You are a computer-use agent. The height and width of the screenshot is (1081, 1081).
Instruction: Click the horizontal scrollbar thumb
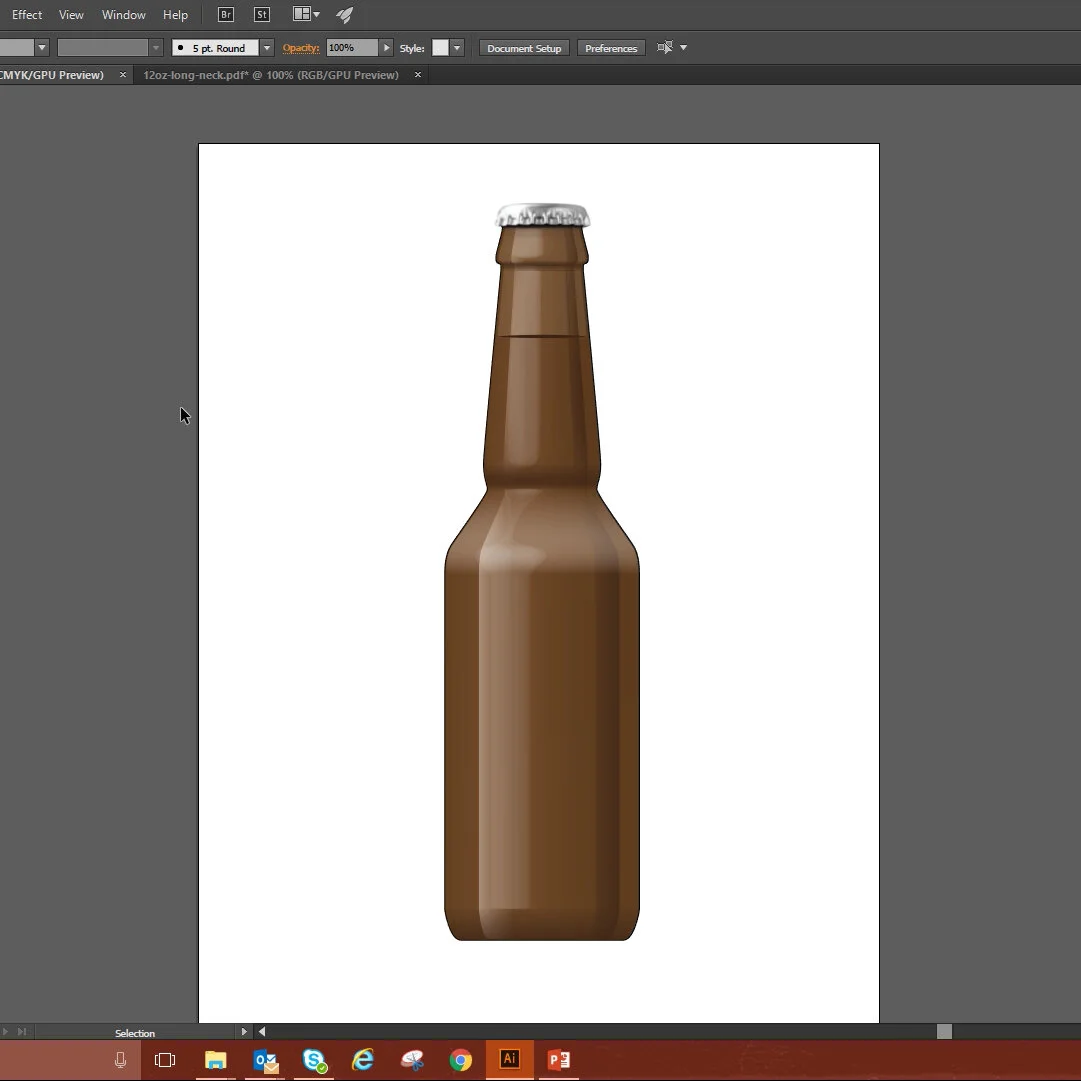[944, 1031]
